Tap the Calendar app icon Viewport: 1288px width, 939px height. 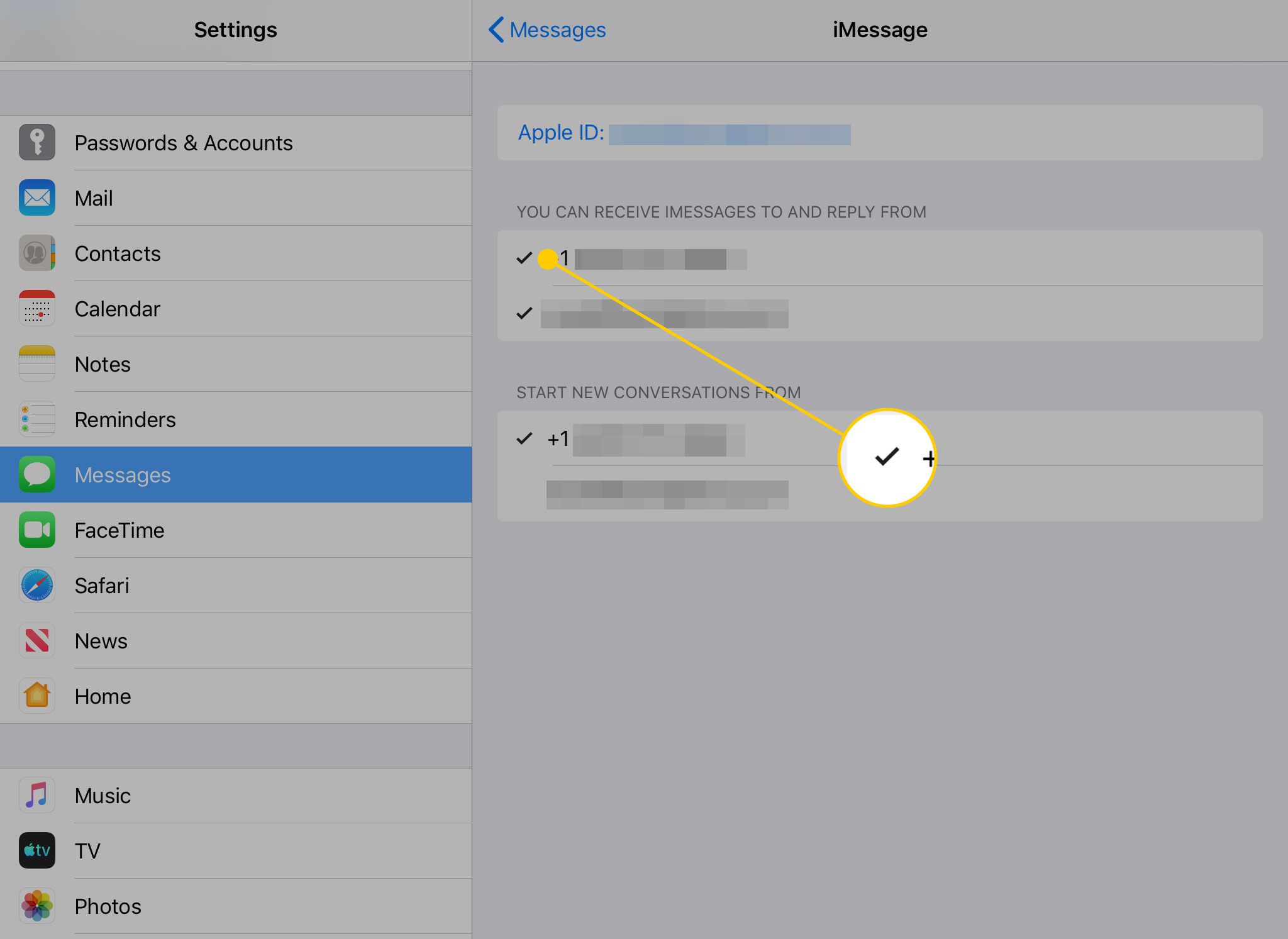point(37,308)
